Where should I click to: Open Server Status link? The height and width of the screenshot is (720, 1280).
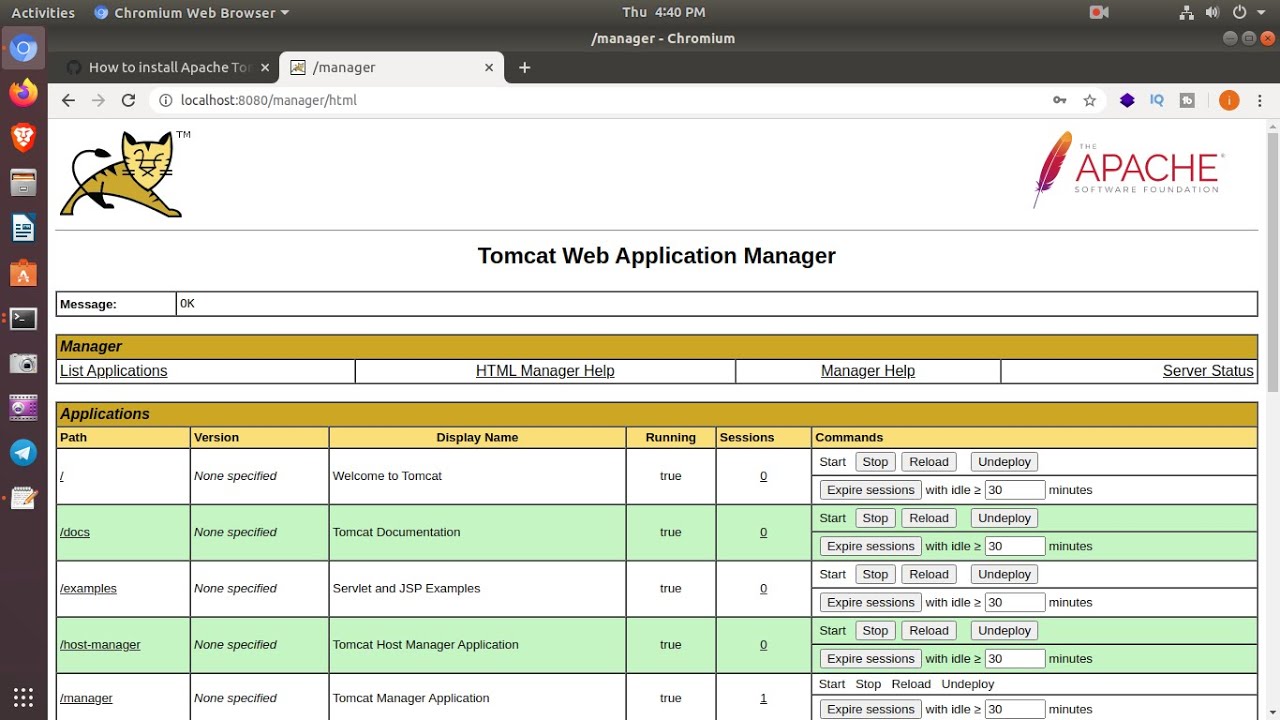point(1208,371)
